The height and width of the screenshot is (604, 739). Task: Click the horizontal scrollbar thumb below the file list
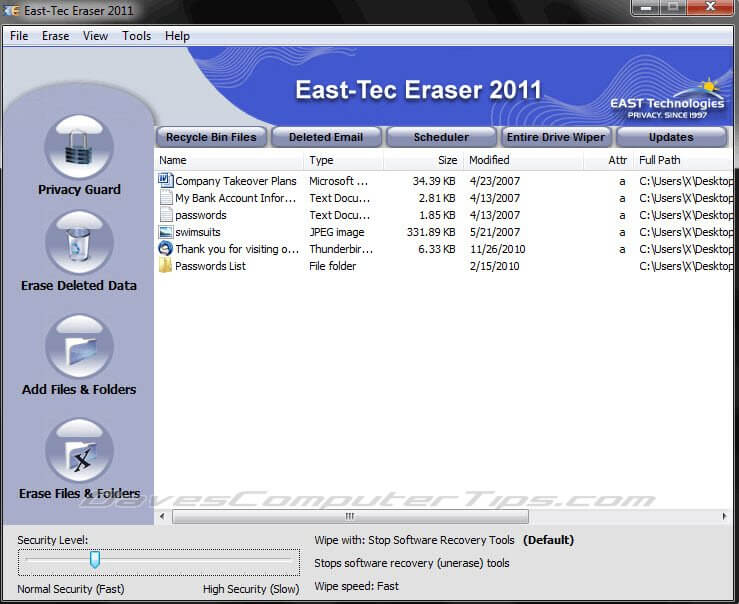point(350,516)
